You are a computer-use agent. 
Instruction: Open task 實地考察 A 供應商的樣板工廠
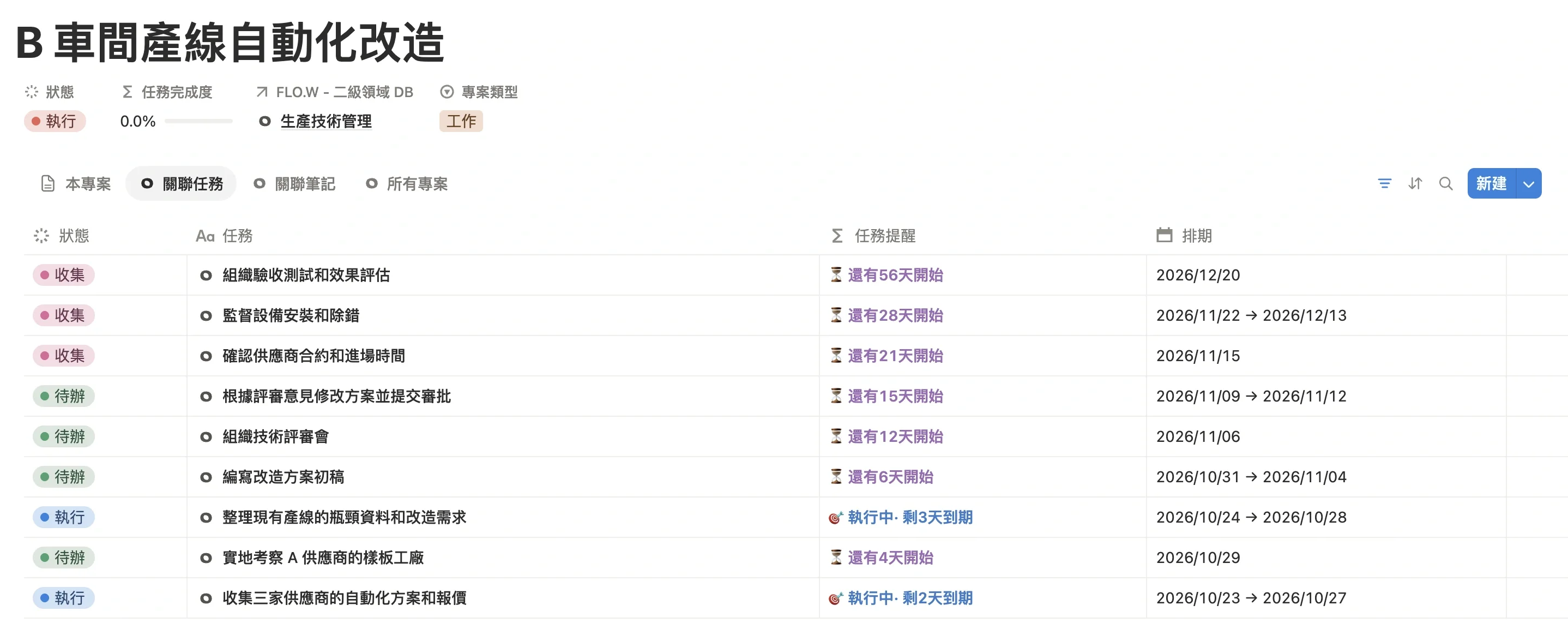(x=323, y=557)
